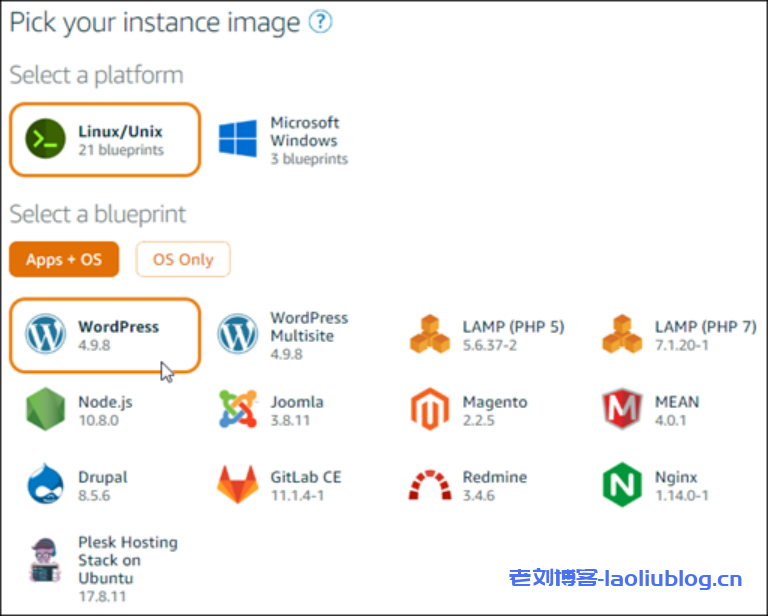Viewport: 768px width, 616px height.
Task: Choose the Redmine logo icon
Action: 429,486
